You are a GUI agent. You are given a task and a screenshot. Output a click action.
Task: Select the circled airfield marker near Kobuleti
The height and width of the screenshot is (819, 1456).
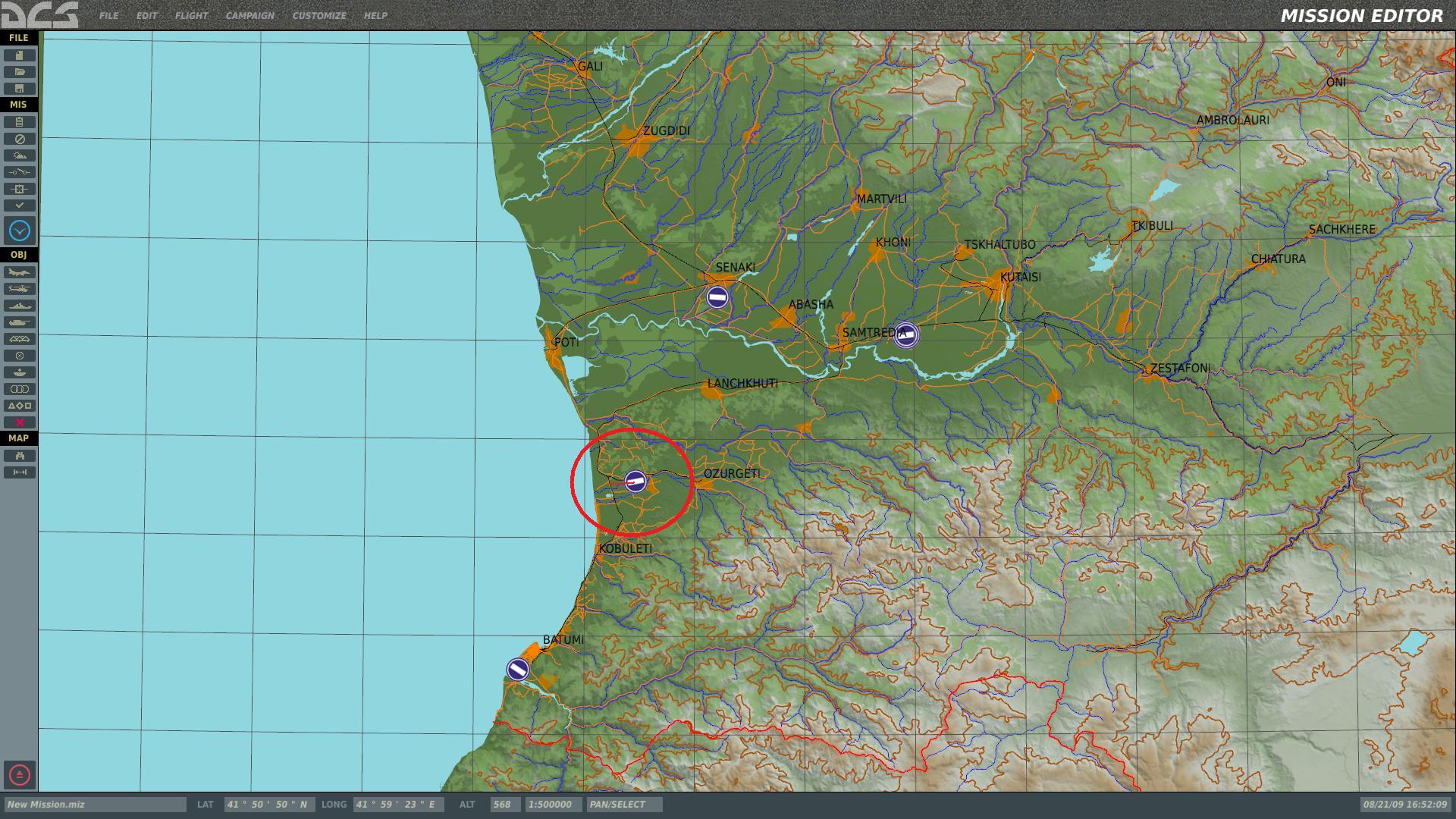[x=635, y=482]
